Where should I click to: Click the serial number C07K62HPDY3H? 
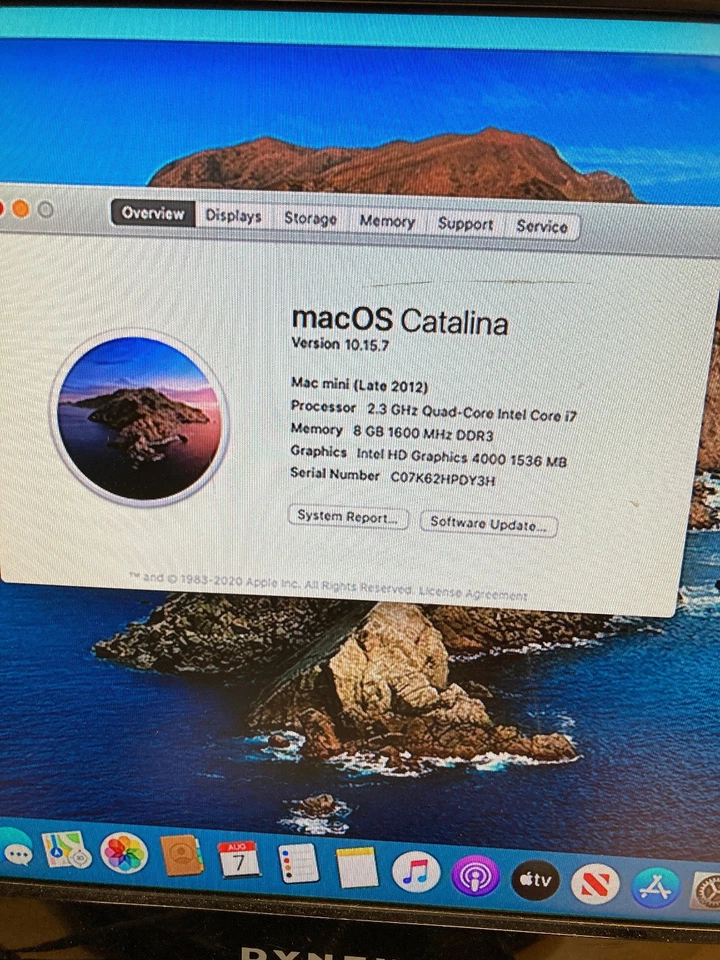tap(443, 478)
